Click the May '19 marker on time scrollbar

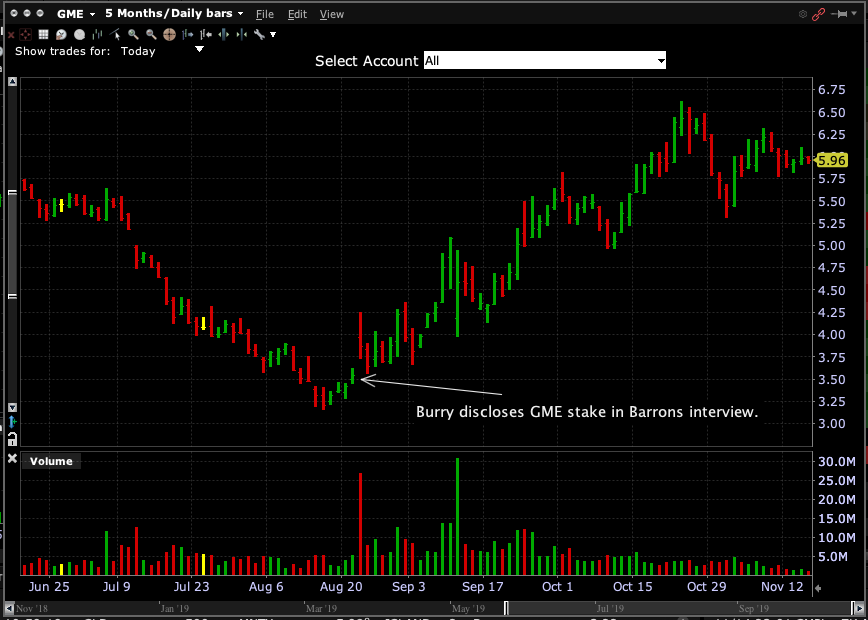[468, 609]
